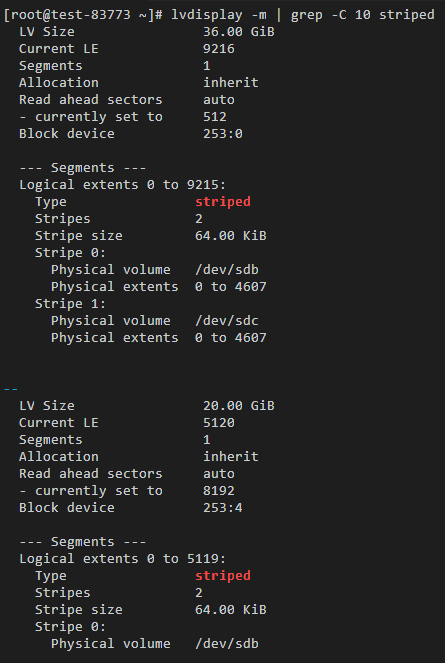Click the first 'Stripe size' 64.00 KiB value
This screenshot has width=445, height=663.
click(x=231, y=236)
